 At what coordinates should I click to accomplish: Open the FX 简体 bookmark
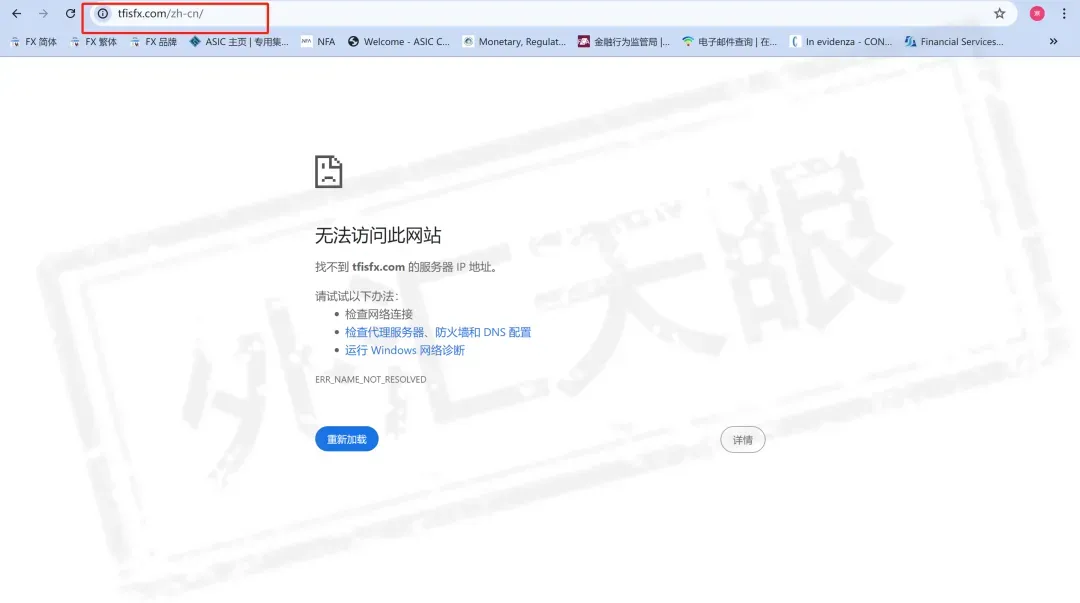(x=34, y=41)
